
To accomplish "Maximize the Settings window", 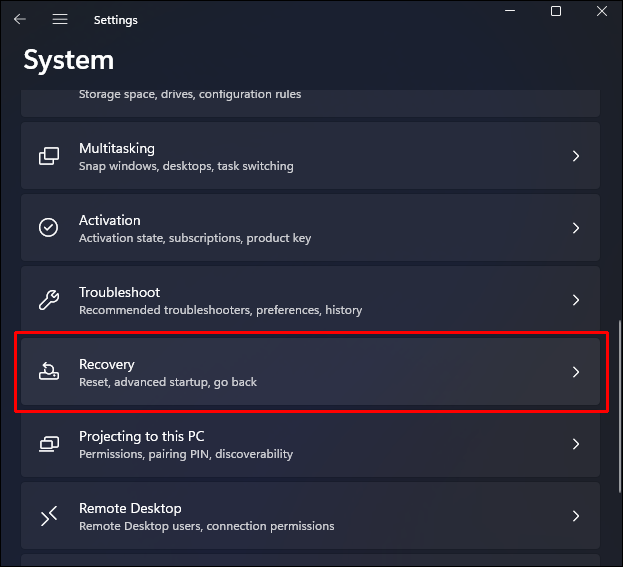I will [556, 12].
